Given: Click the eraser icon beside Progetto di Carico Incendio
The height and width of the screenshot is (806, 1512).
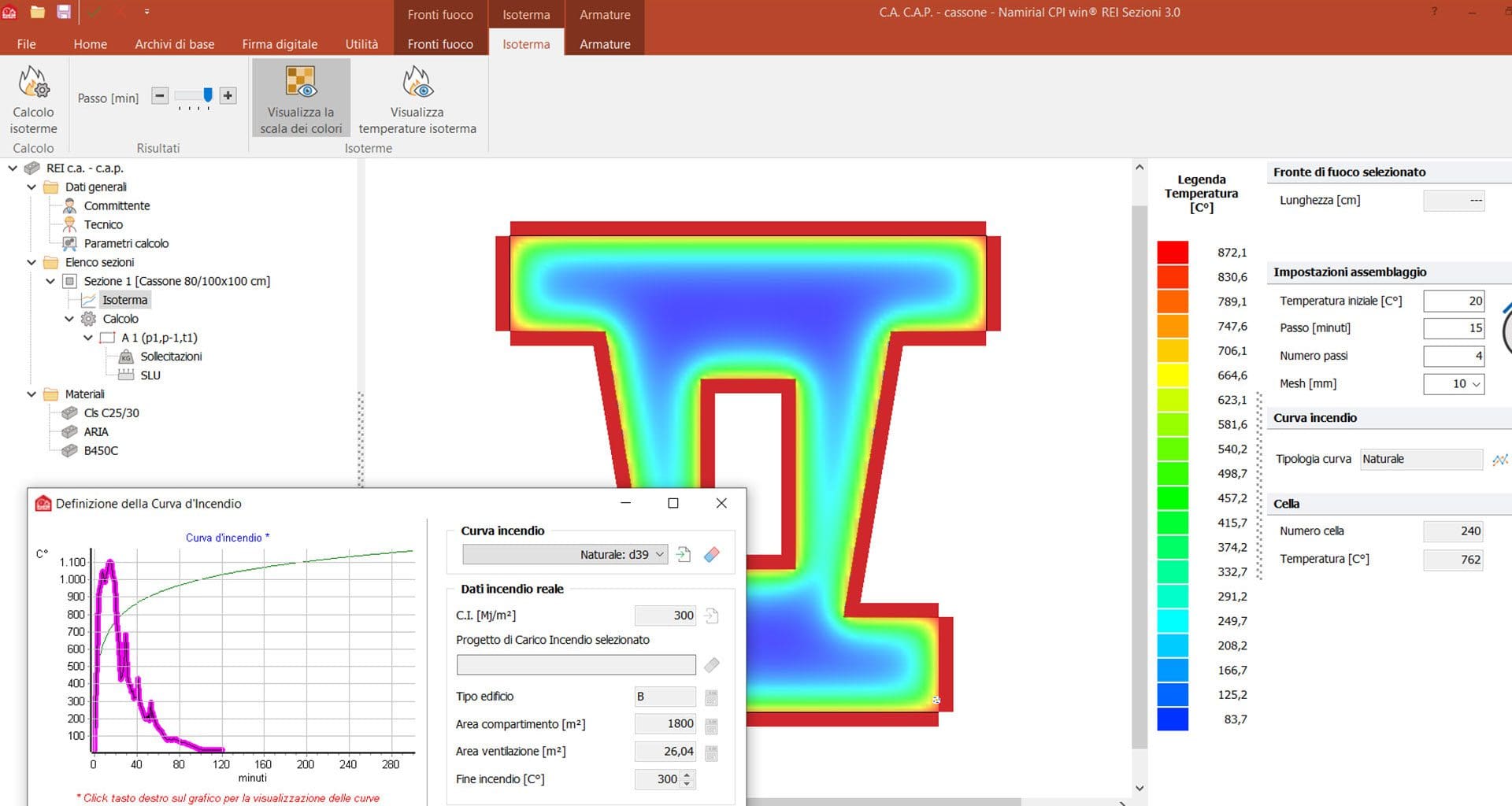Looking at the screenshot, I should pyautogui.click(x=711, y=665).
